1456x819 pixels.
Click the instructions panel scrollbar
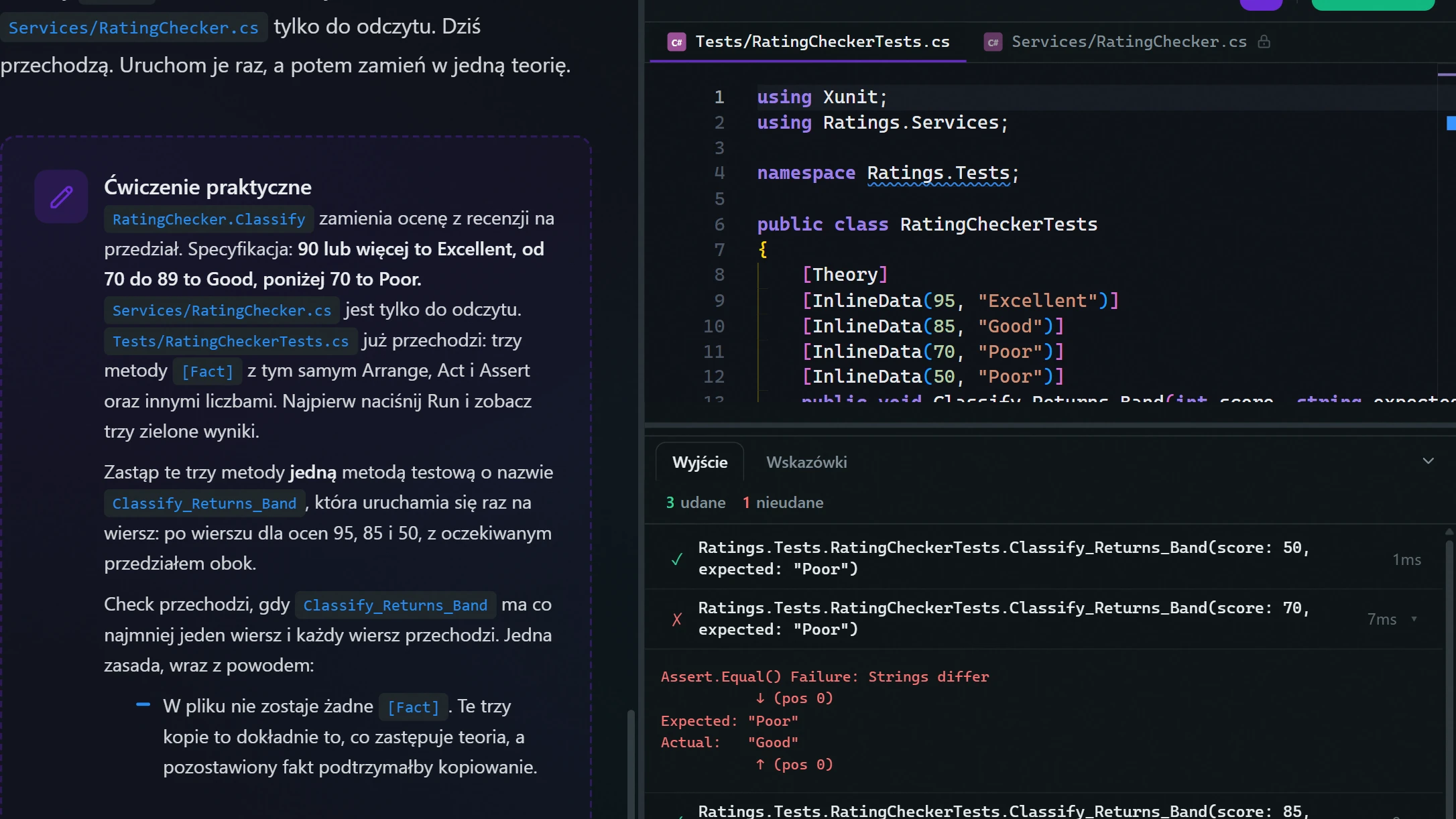coord(630,764)
